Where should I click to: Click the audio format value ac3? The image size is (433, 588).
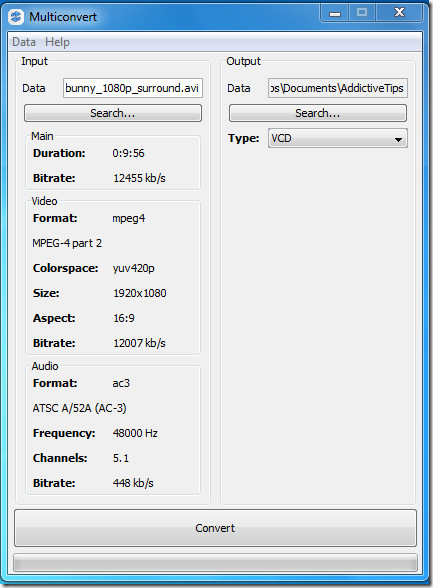tap(121, 383)
